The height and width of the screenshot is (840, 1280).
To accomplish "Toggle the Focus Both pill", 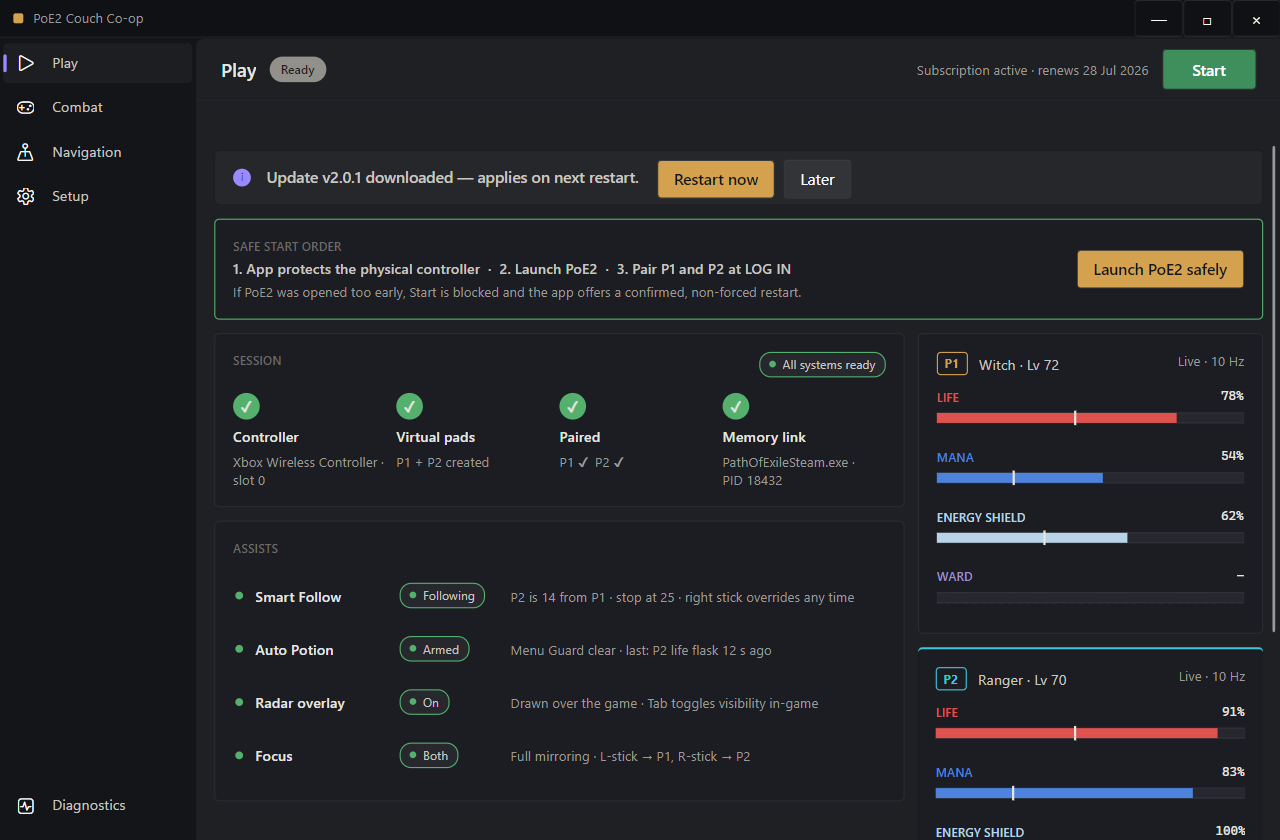I will (429, 755).
